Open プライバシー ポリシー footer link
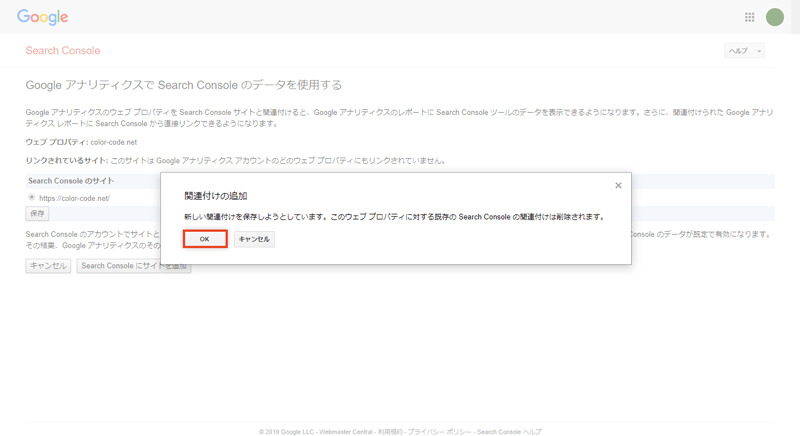Image resolution: width=800 pixels, height=436 pixels. pos(439,432)
